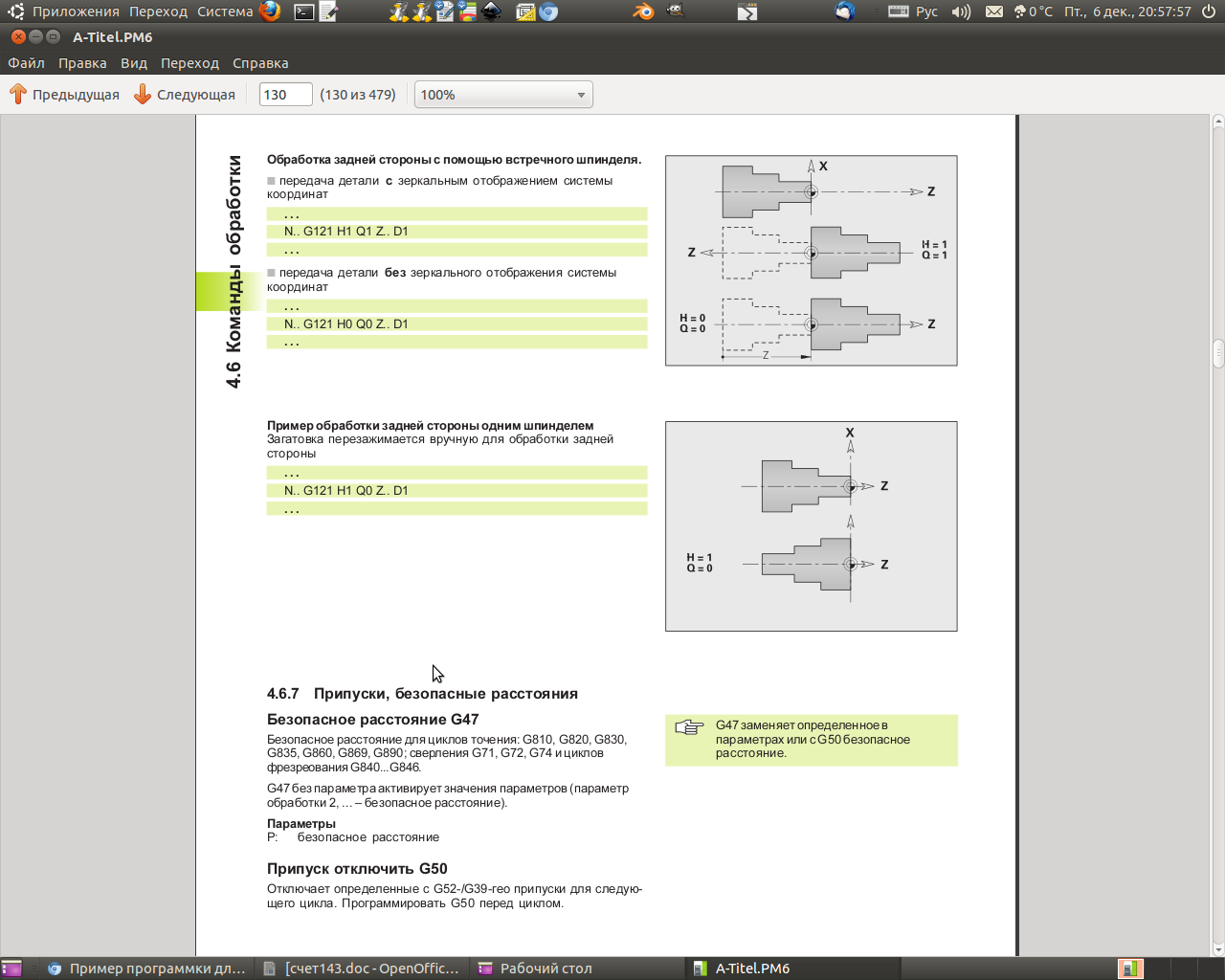Image resolution: width=1225 pixels, height=980 pixels.
Task: Open the Справка menu
Action: click(x=260, y=63)
